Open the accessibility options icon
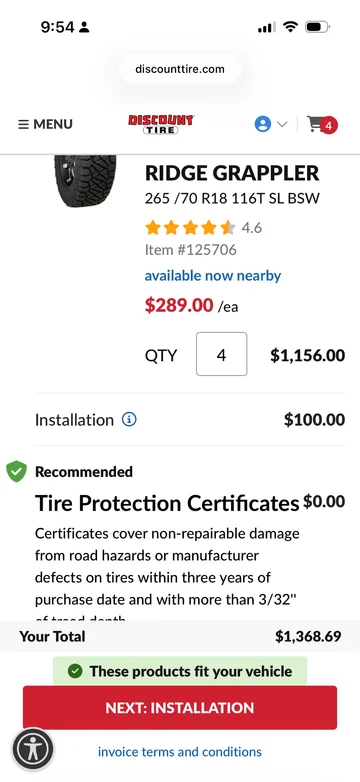This screenshot has width=360, height=782. (33, 749)
